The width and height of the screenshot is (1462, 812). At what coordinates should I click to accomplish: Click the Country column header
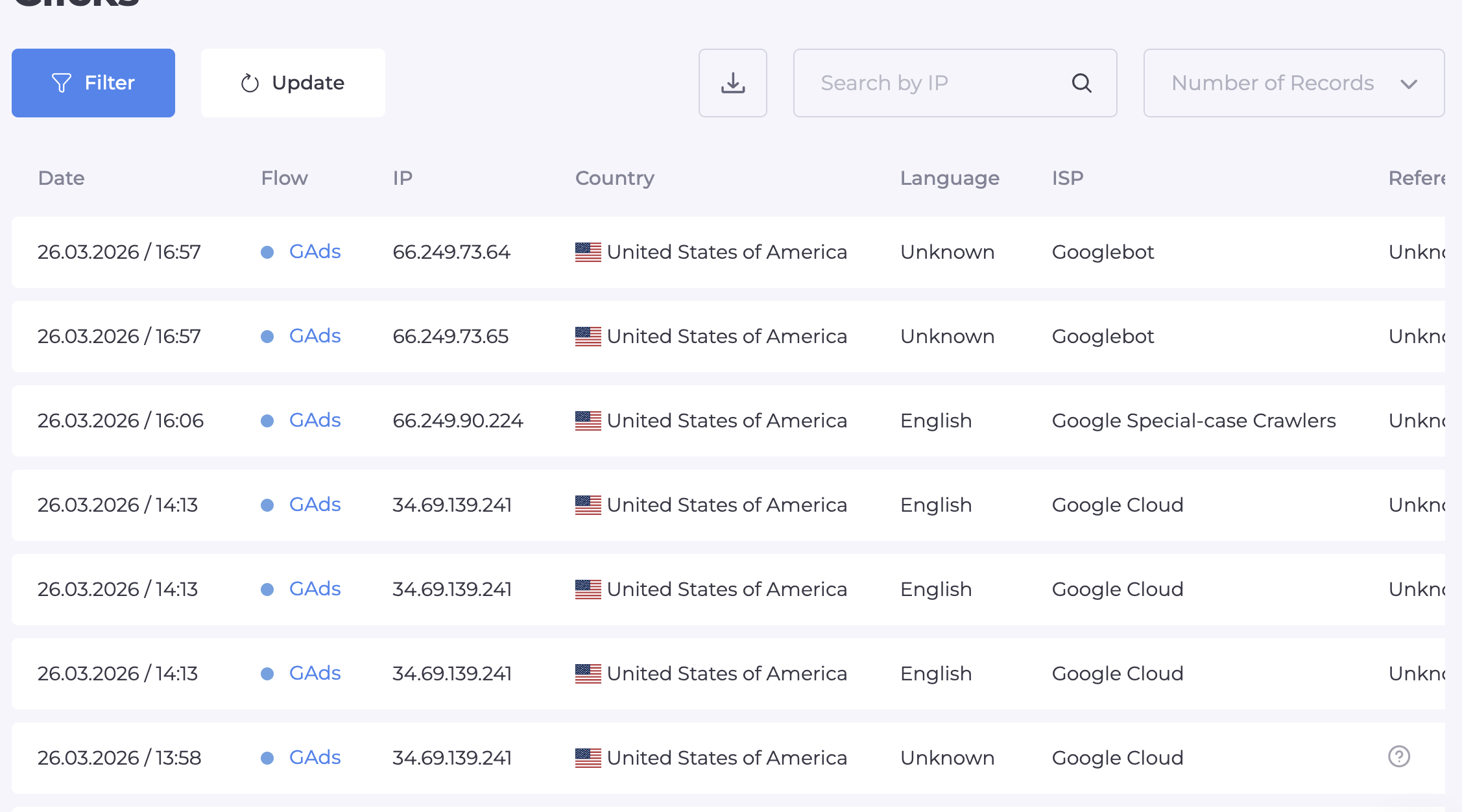point(614,178)
